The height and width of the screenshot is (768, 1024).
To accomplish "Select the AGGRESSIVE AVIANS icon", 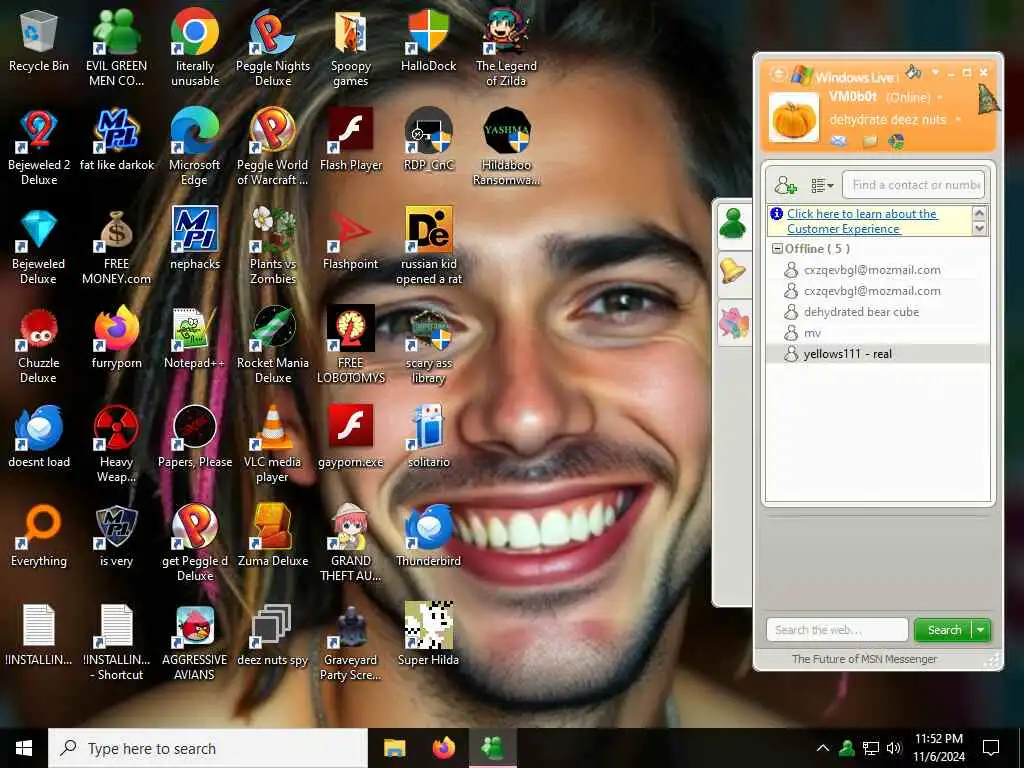I will click(x=195, y=643).
